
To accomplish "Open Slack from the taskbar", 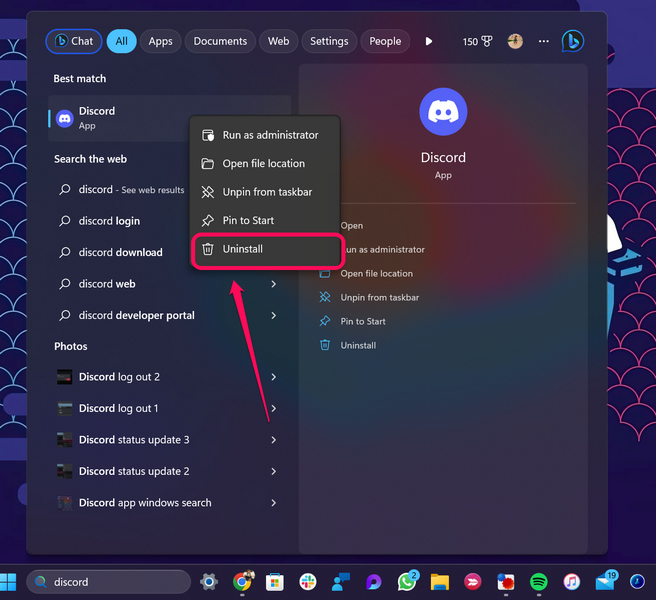I will 308,581.
